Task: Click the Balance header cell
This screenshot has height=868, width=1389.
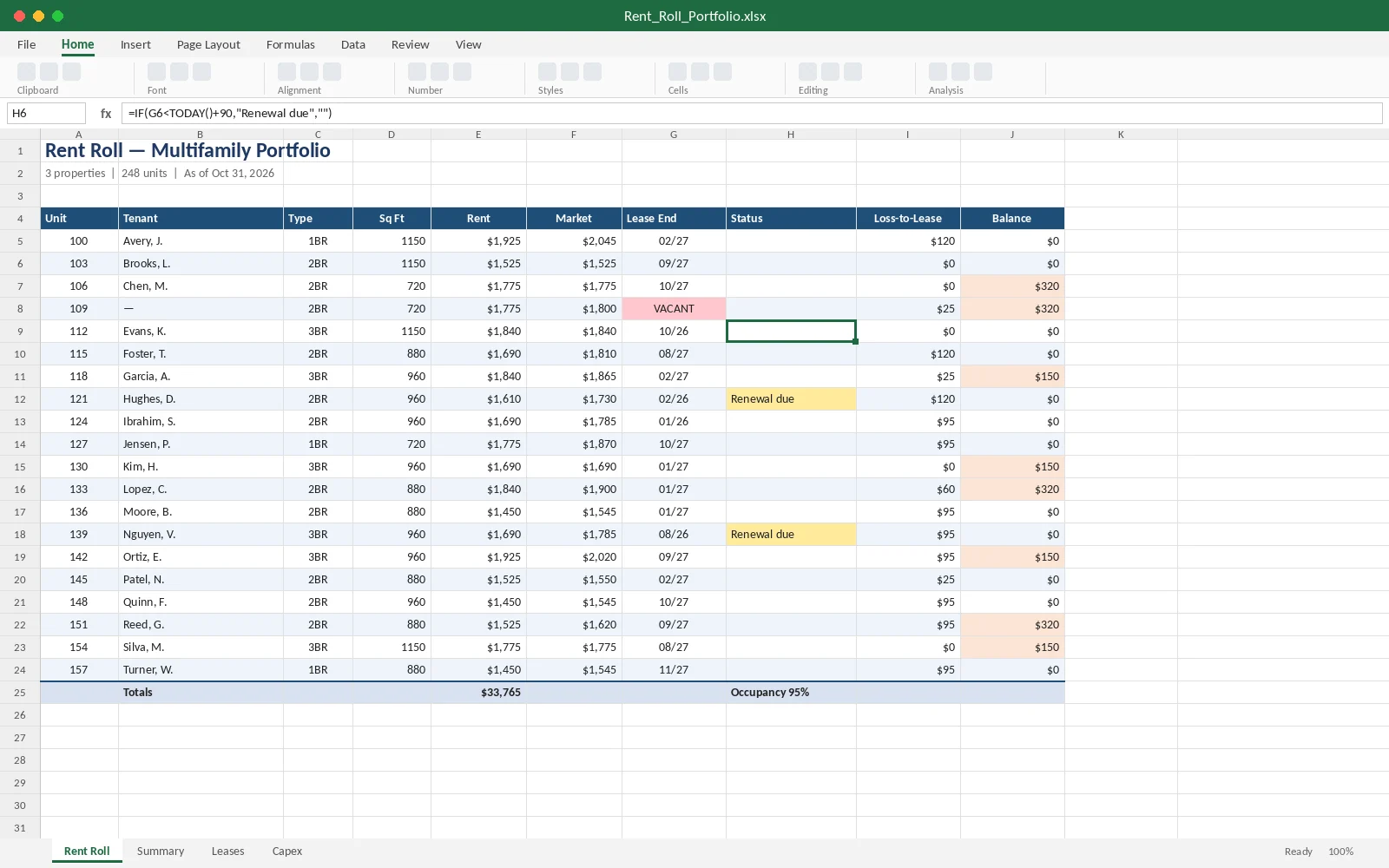Action: [x=1012, y=219]
